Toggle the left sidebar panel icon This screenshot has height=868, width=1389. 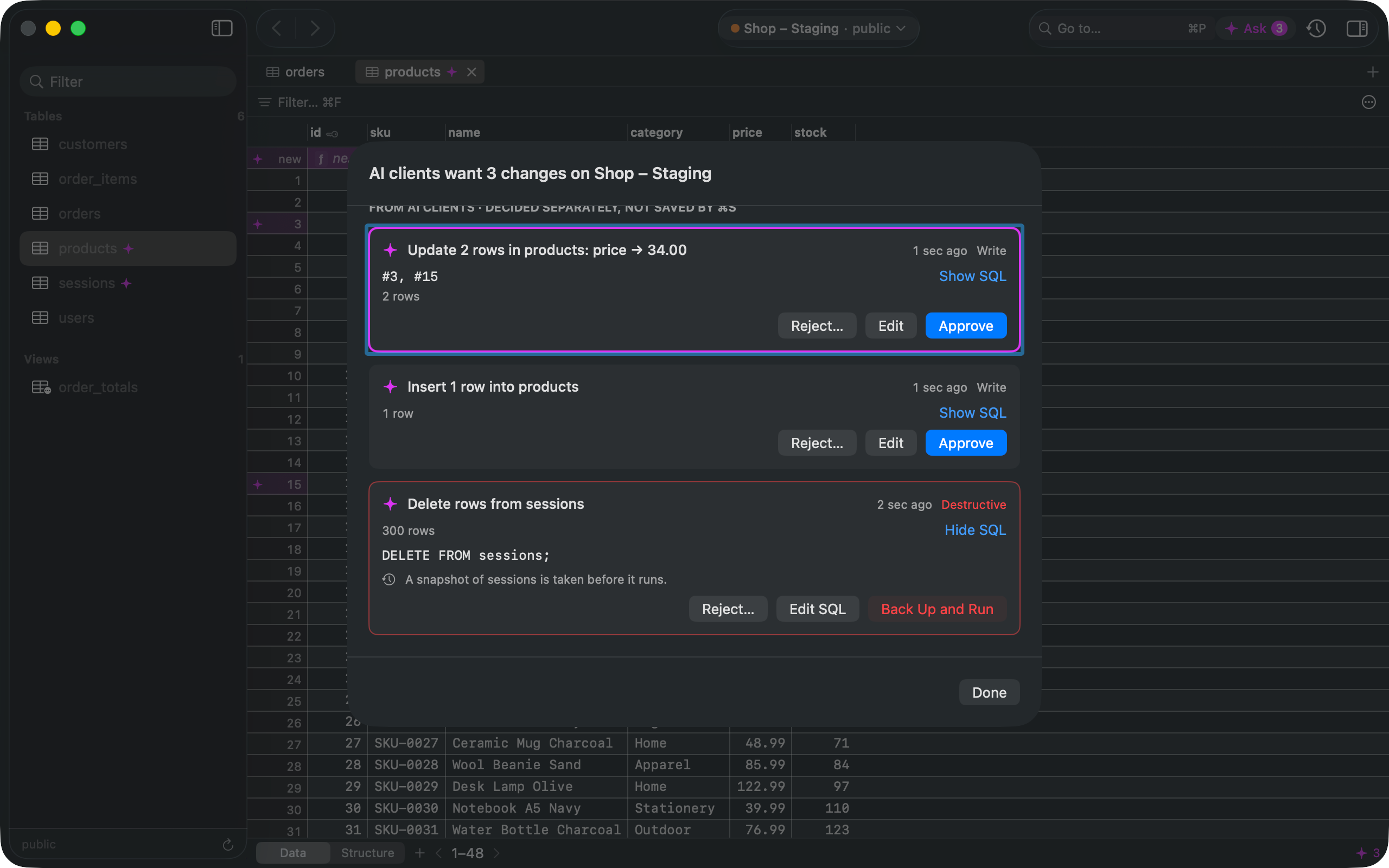click(x=221, y=28)
